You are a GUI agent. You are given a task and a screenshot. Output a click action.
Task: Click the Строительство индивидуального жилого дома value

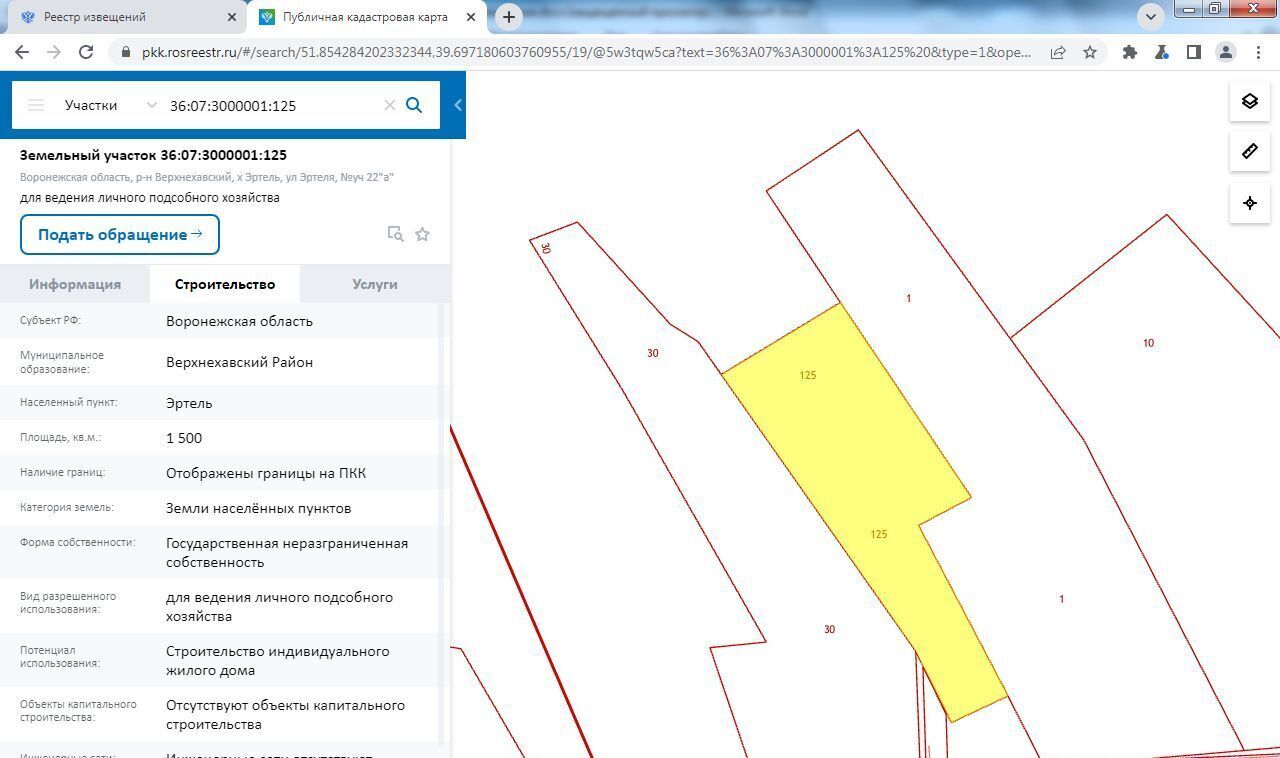point(277,661)
